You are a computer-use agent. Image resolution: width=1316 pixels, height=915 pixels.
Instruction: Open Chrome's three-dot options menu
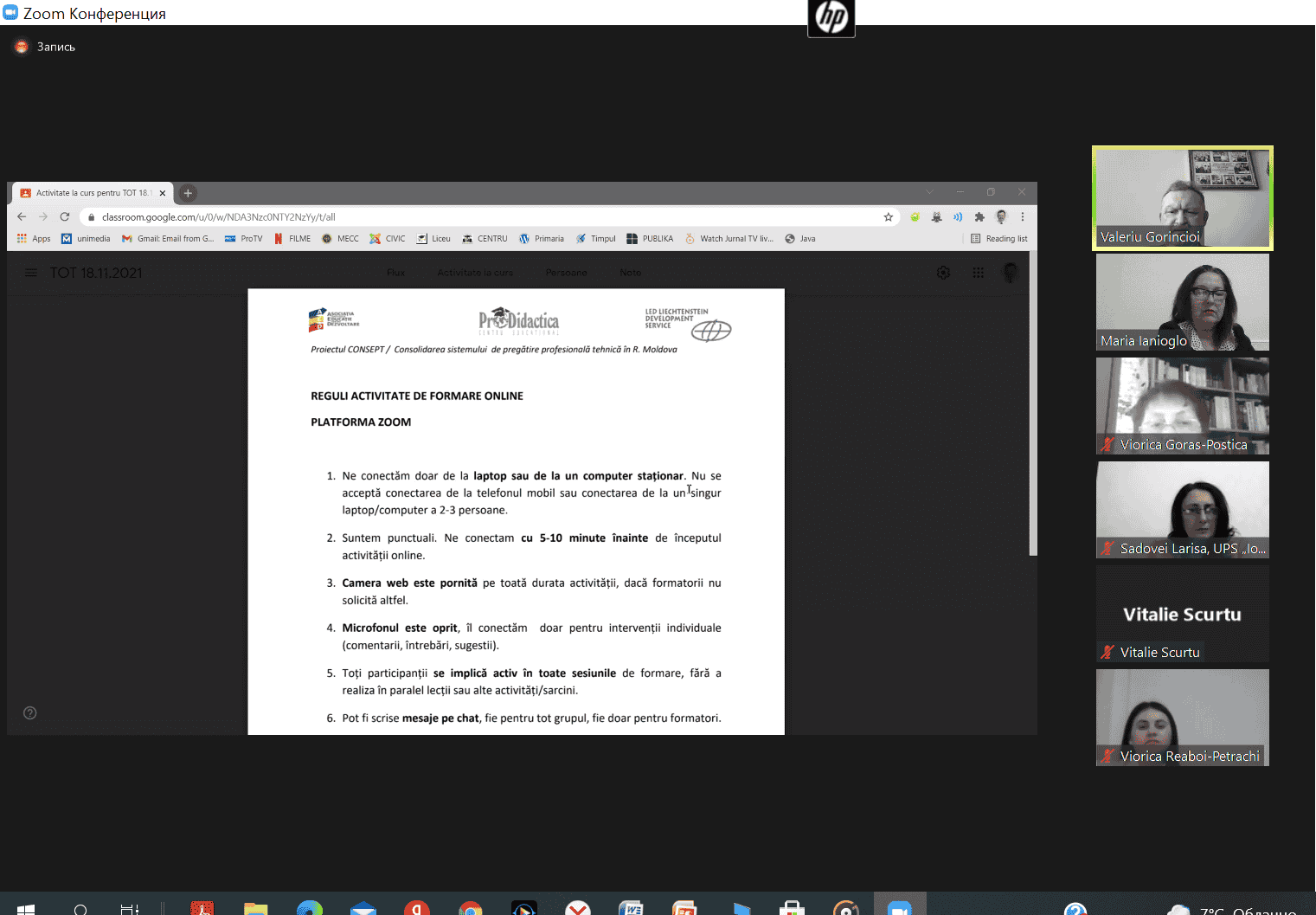[x=1022, y=217]
